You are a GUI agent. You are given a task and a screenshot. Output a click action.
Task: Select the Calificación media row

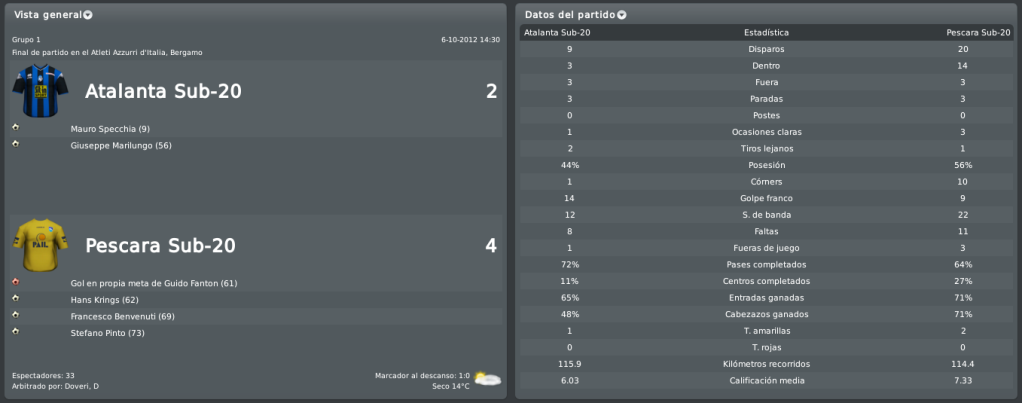tap(766, 380)
